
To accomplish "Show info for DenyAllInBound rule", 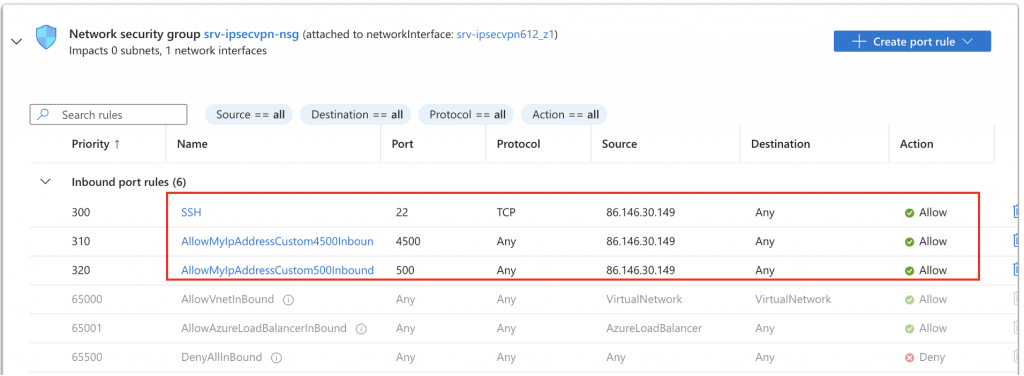I will point(276,358).
